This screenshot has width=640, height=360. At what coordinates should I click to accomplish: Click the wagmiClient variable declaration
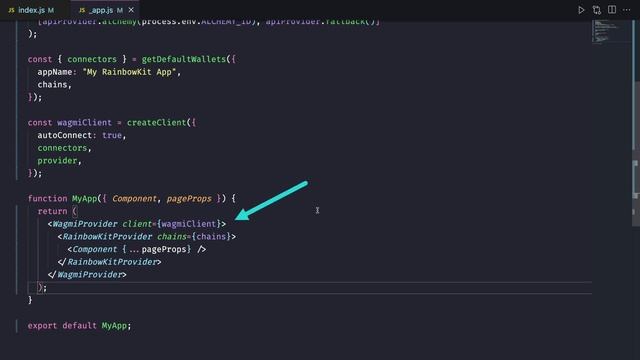coord(84,122)
